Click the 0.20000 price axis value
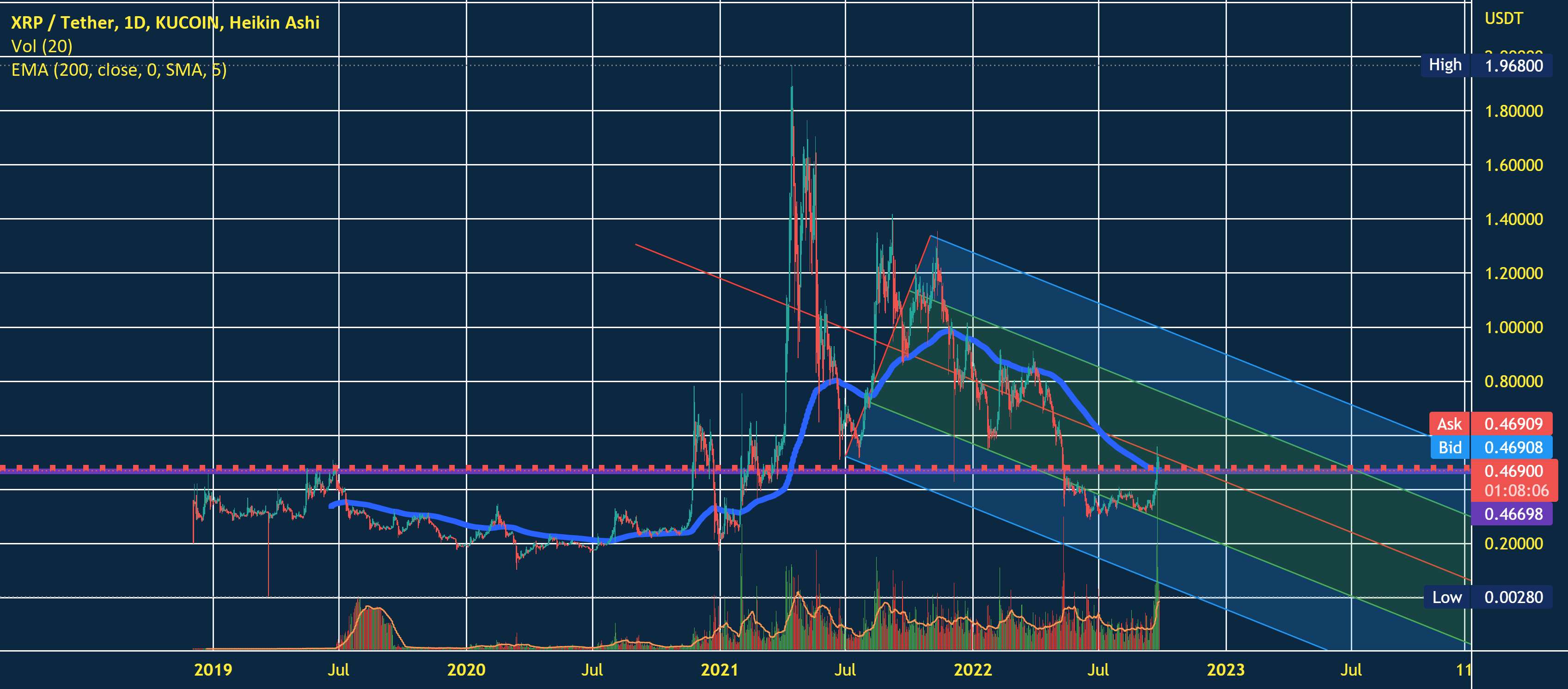 (1514, 543)
